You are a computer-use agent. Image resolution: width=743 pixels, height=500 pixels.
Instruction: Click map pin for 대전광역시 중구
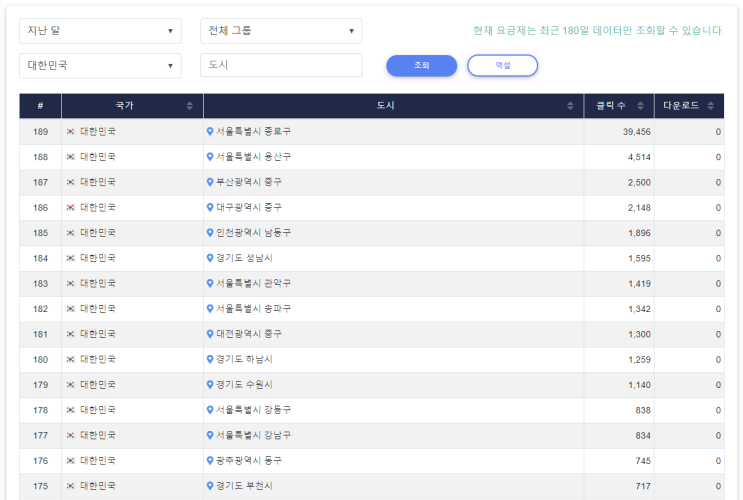210,334
